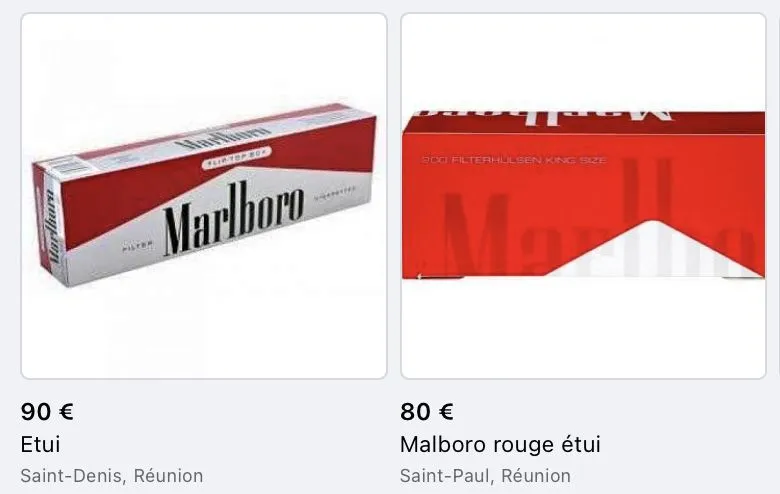Screen dimensions: 780x494
Task: Select the Saint-Denis, Réunion location text
Action: (111, 476)
